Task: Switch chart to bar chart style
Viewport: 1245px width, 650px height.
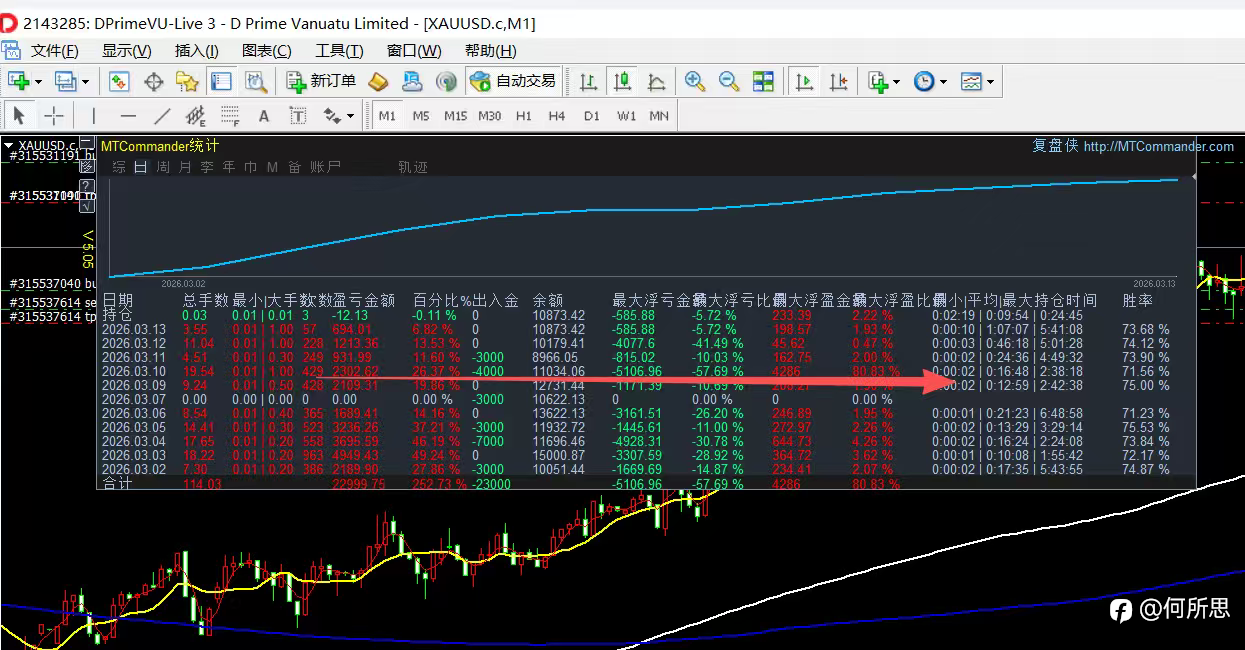Action: click(x=588, y=81)
